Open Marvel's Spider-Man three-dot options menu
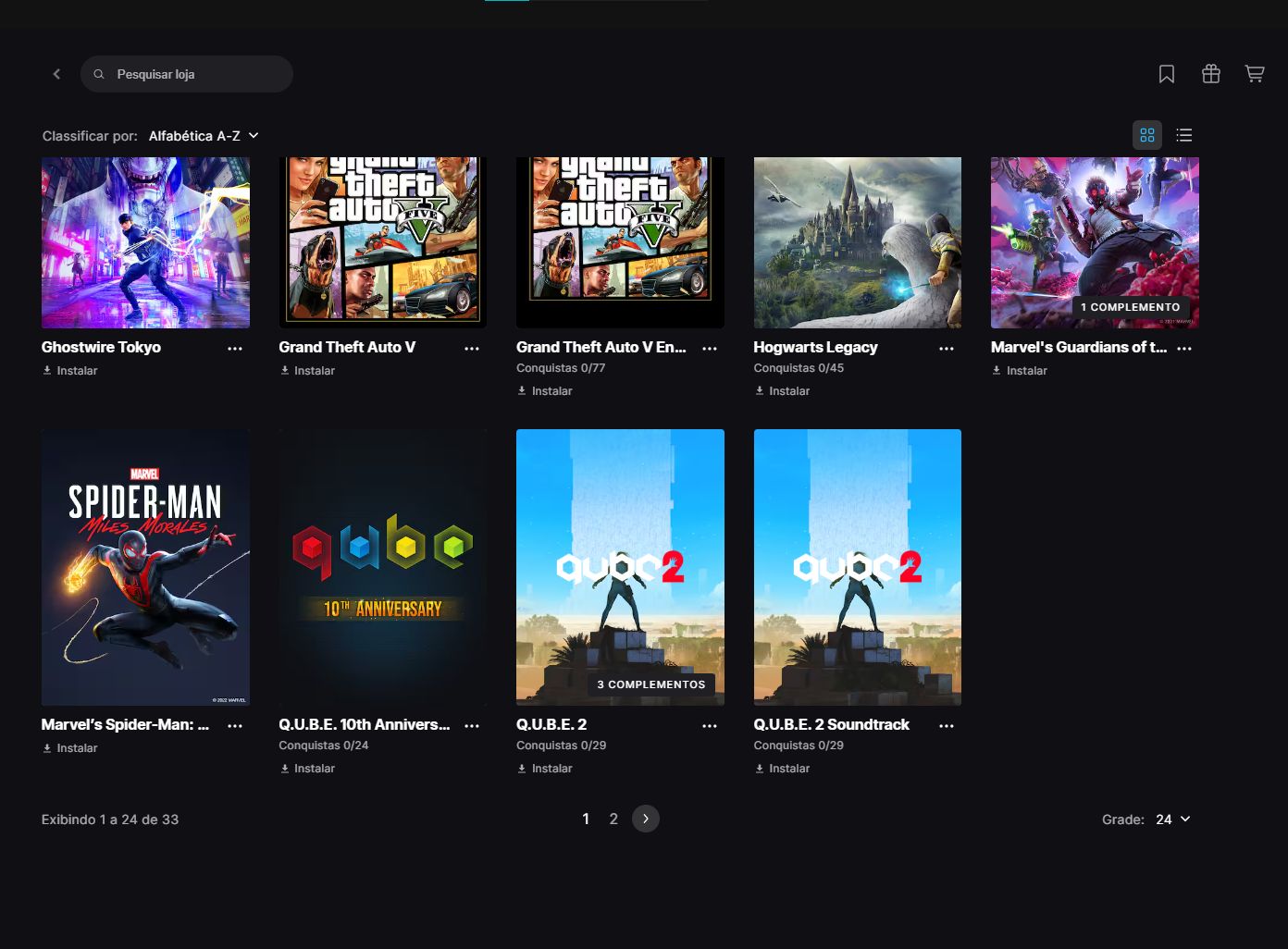This screenshot has height=949, width=1288. point(235,726)
